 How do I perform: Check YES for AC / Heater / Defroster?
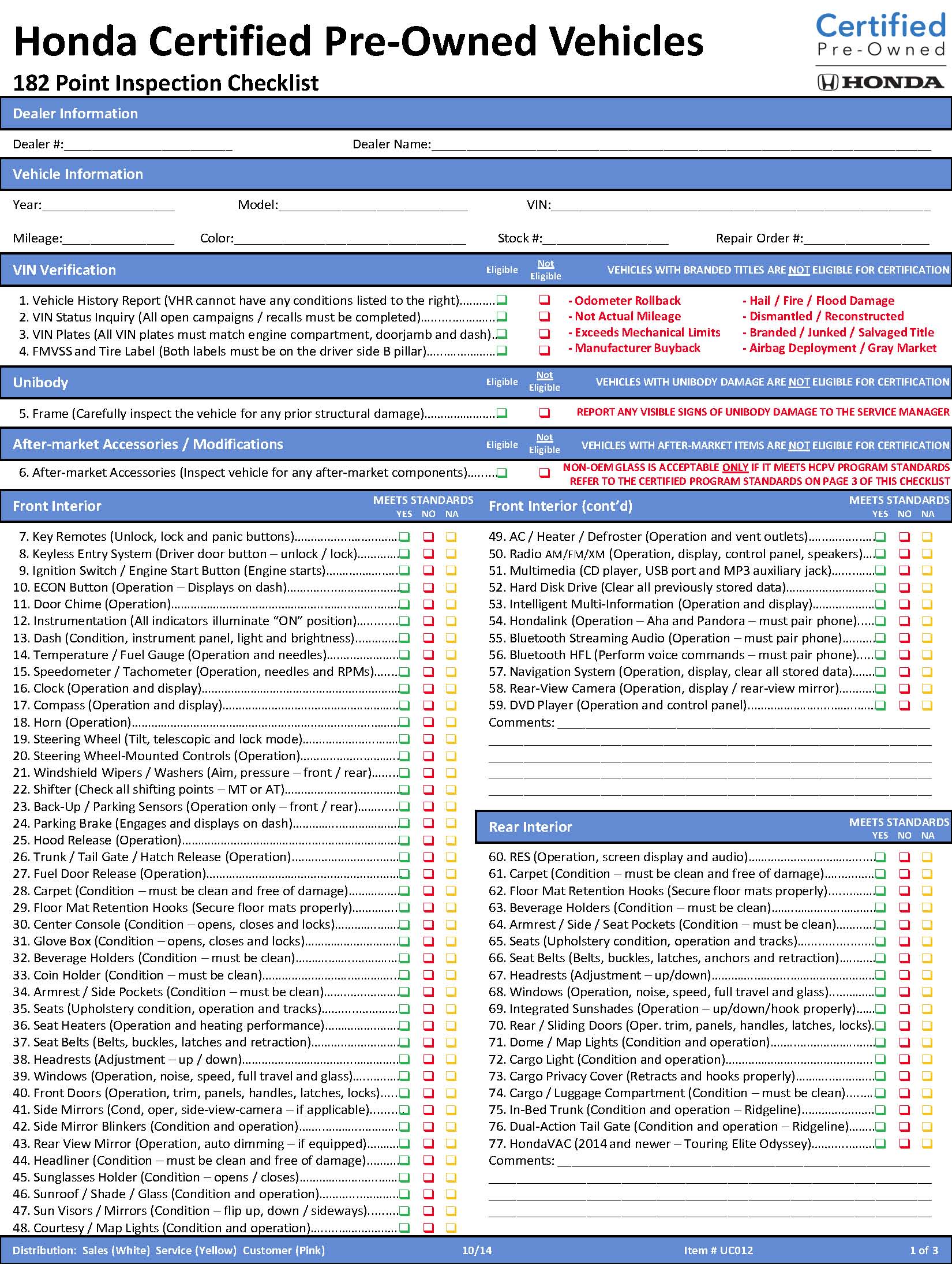(x=880, y=537)
